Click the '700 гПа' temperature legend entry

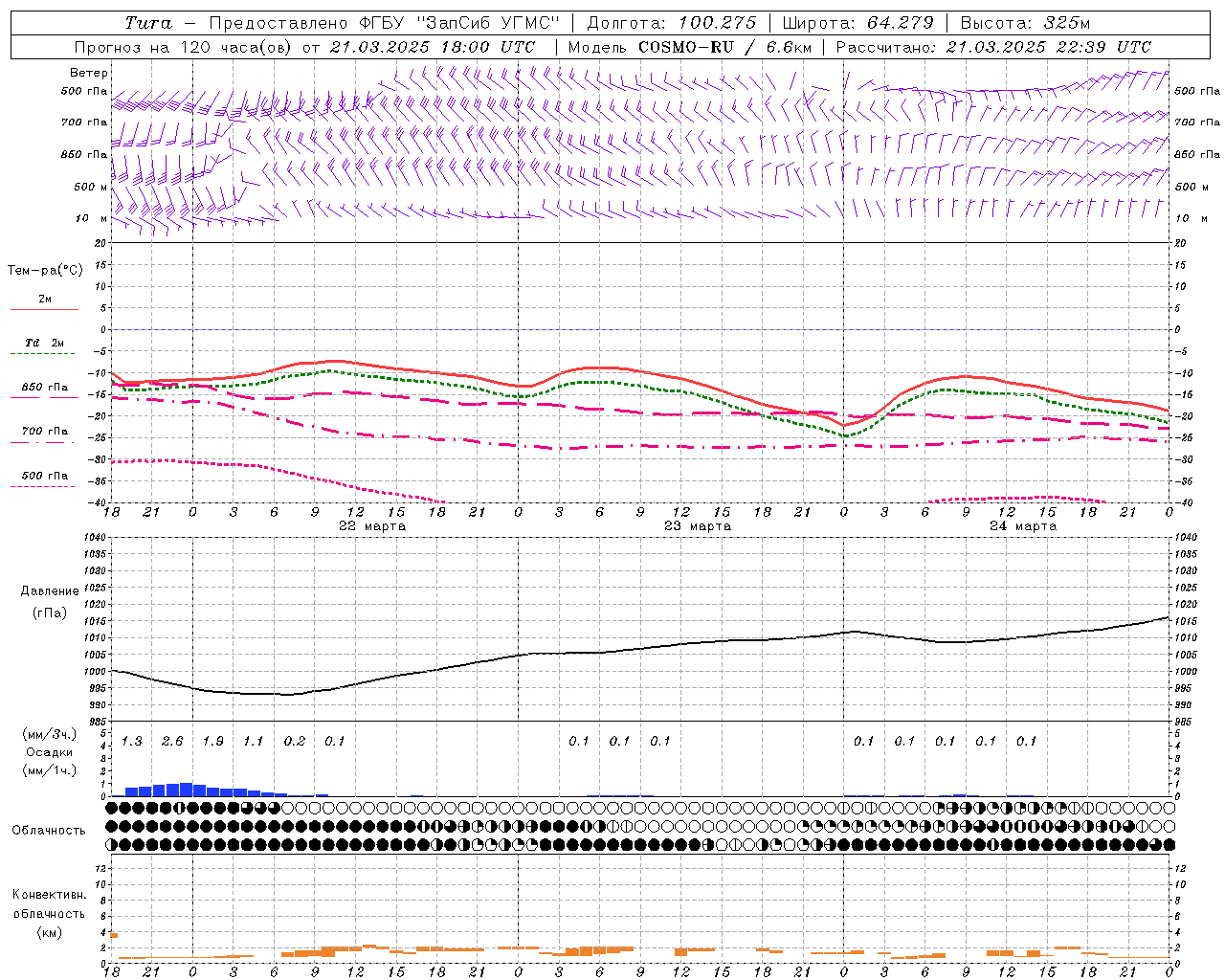[45, 432]
